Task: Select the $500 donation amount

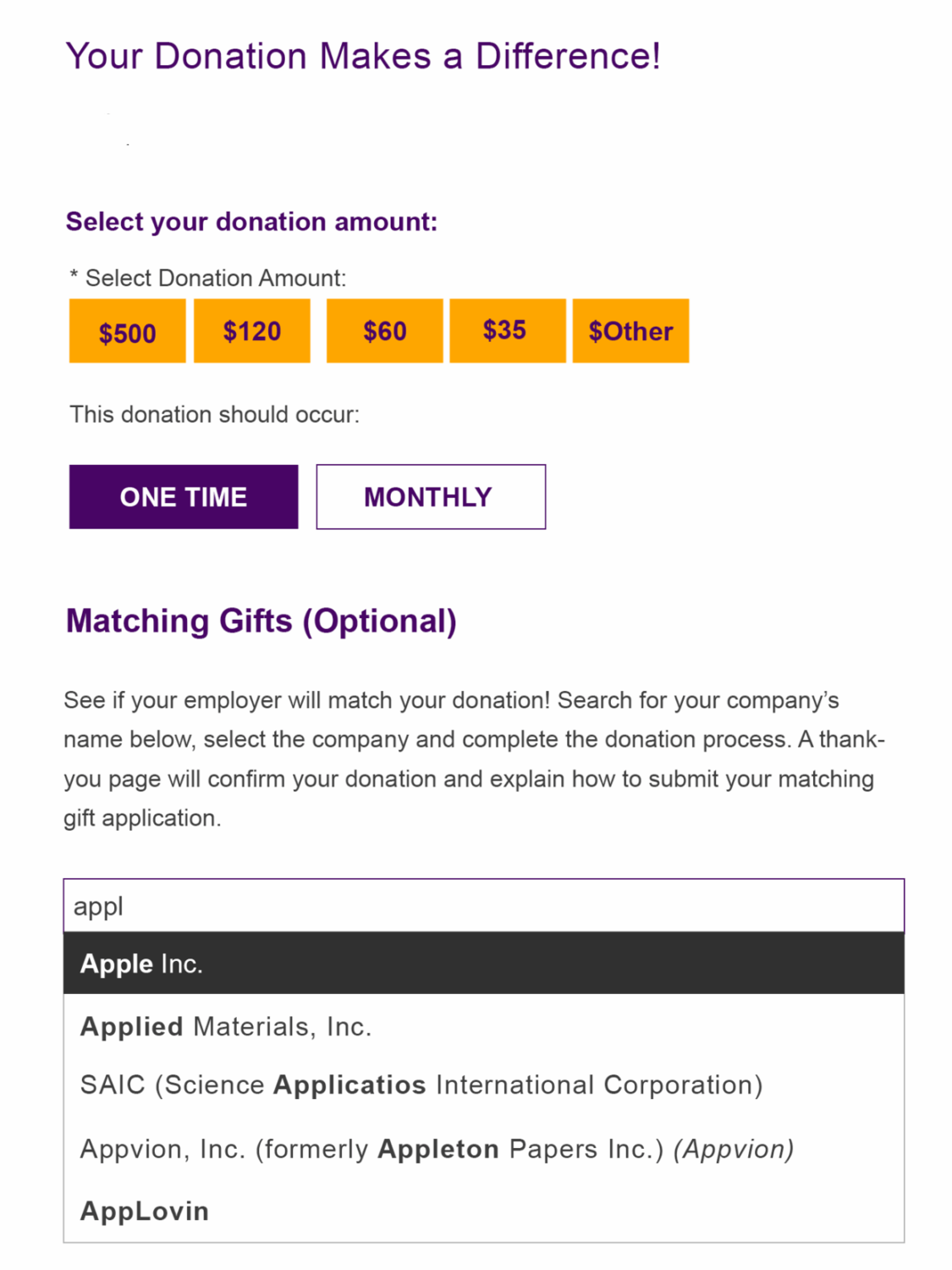Action: coord(127,331)
